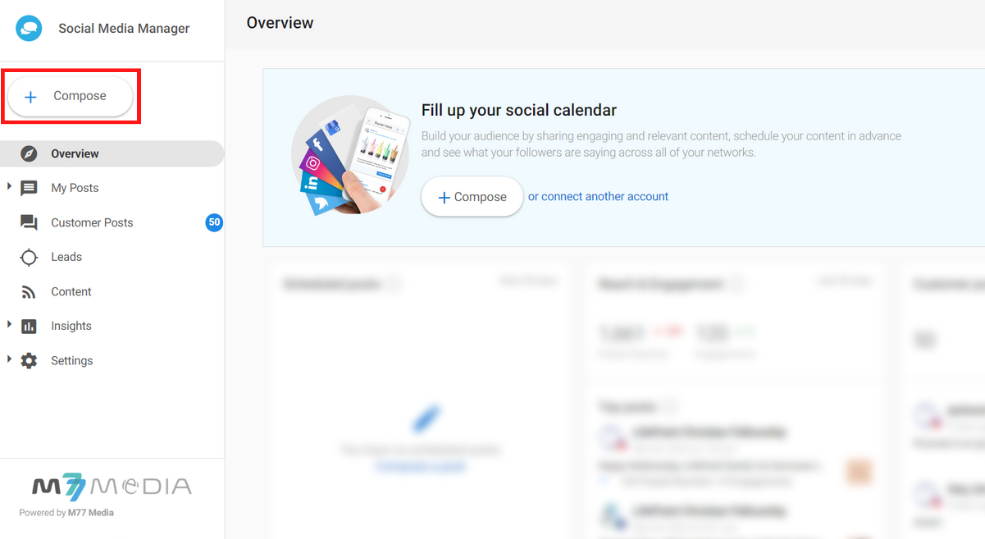This screenshot has width=985, height=539.
Task: Expand the Insights submenu arrow
Action: point(9,324)
